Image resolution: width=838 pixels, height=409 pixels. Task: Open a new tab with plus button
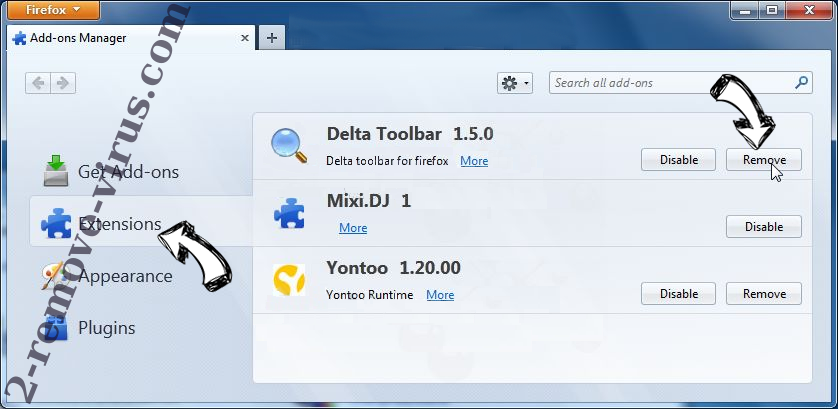(x=271, y=37)
